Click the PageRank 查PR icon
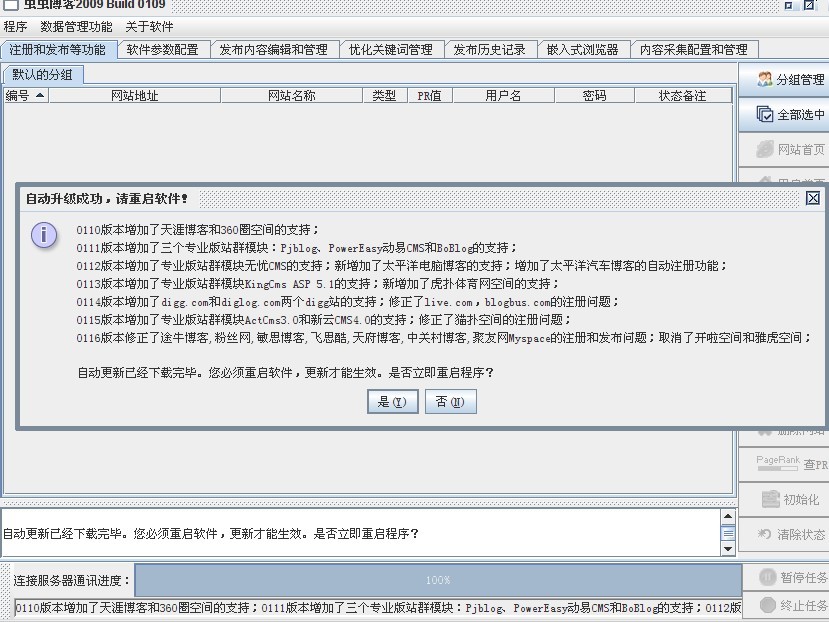This screenshot has width=829, height=622. pyautogui.click(x=778, y=463)
